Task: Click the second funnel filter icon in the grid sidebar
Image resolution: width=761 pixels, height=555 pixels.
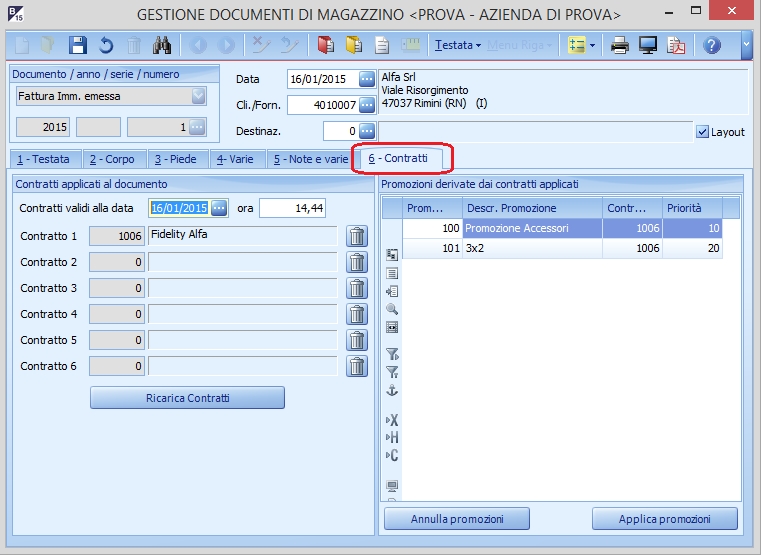Action: point(392,372)
